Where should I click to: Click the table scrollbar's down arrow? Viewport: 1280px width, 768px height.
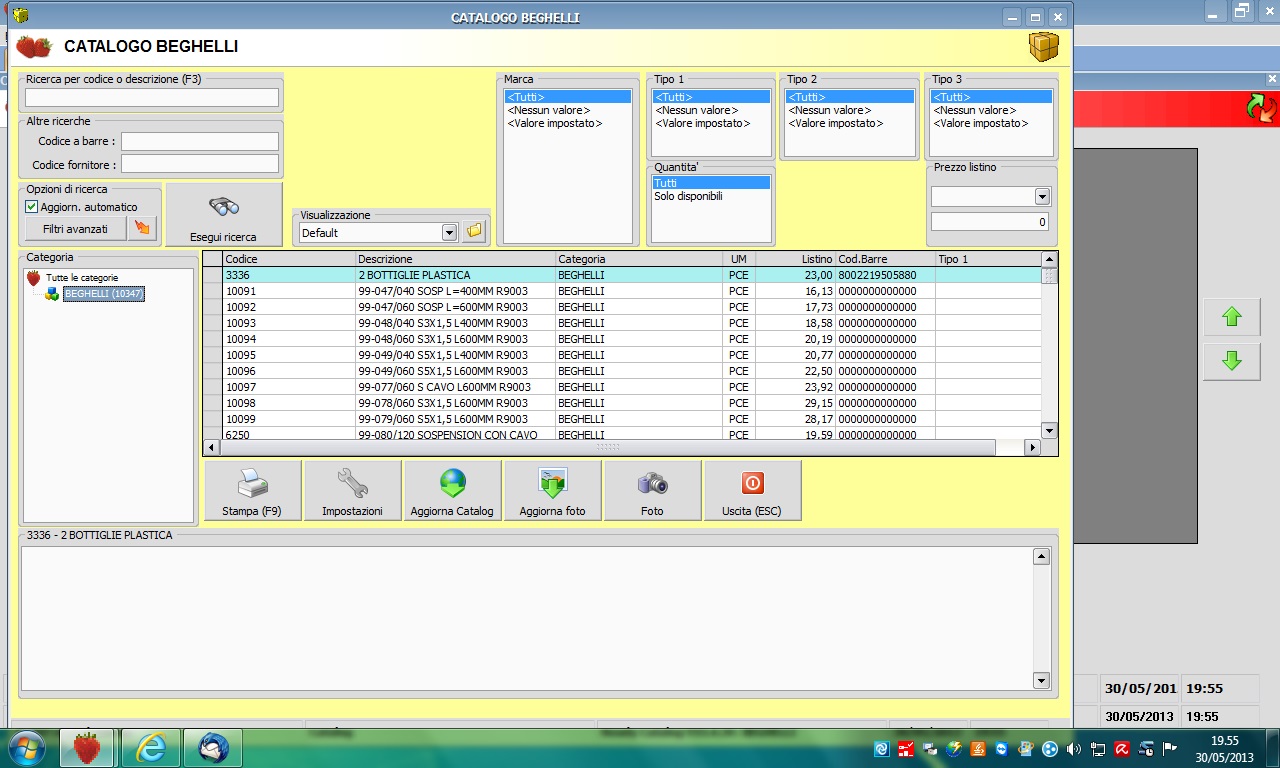click(1049, 430)
